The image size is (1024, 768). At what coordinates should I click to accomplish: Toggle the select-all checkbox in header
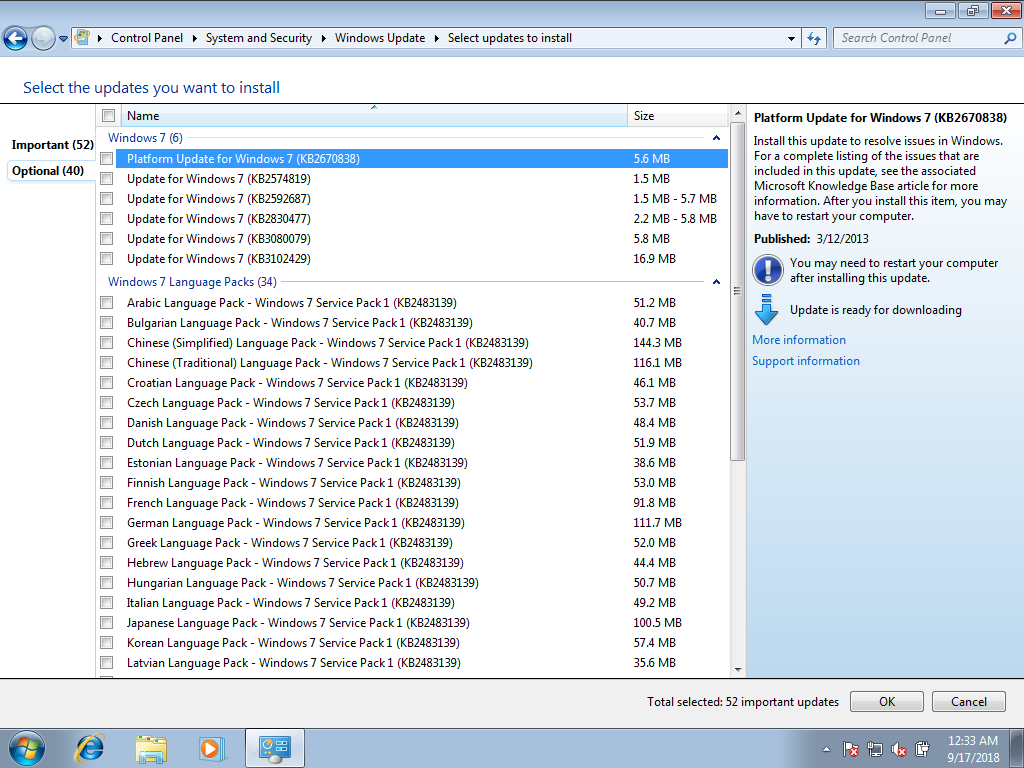tap(108, 116)
